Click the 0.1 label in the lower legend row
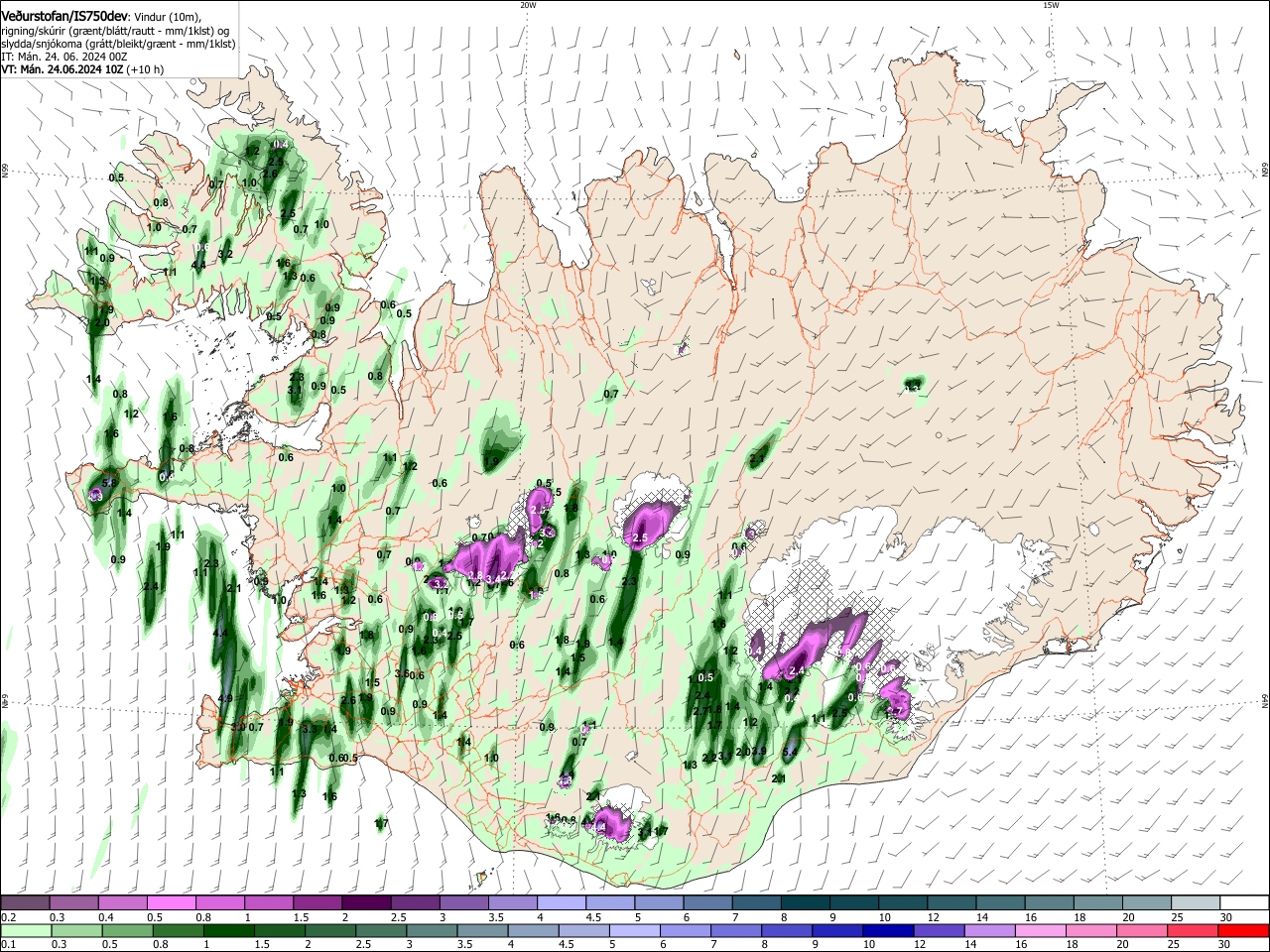1270x952 pixels. click(x=8, y=945)
